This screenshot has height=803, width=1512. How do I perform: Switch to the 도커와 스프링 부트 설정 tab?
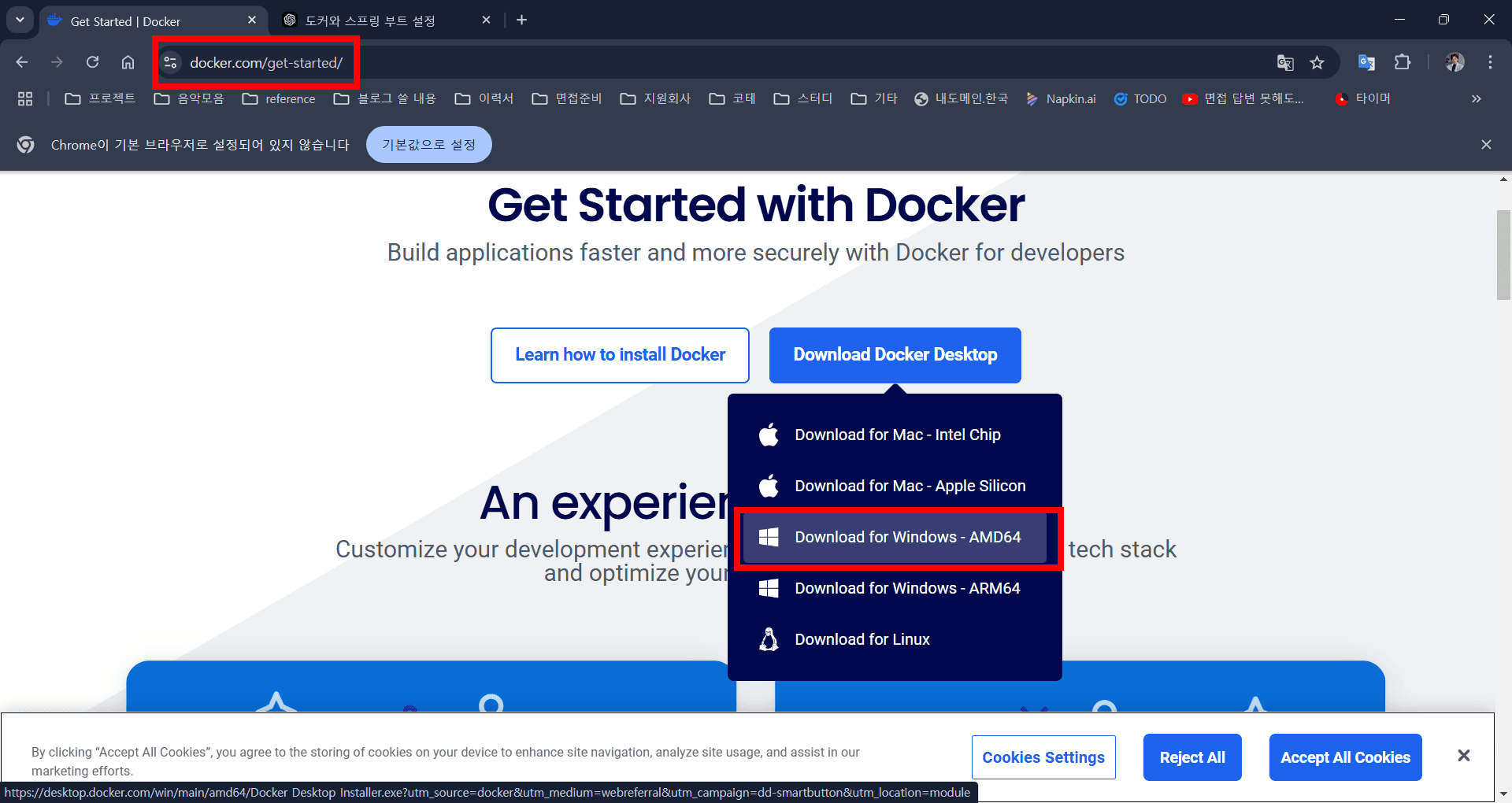coord(370,20)
